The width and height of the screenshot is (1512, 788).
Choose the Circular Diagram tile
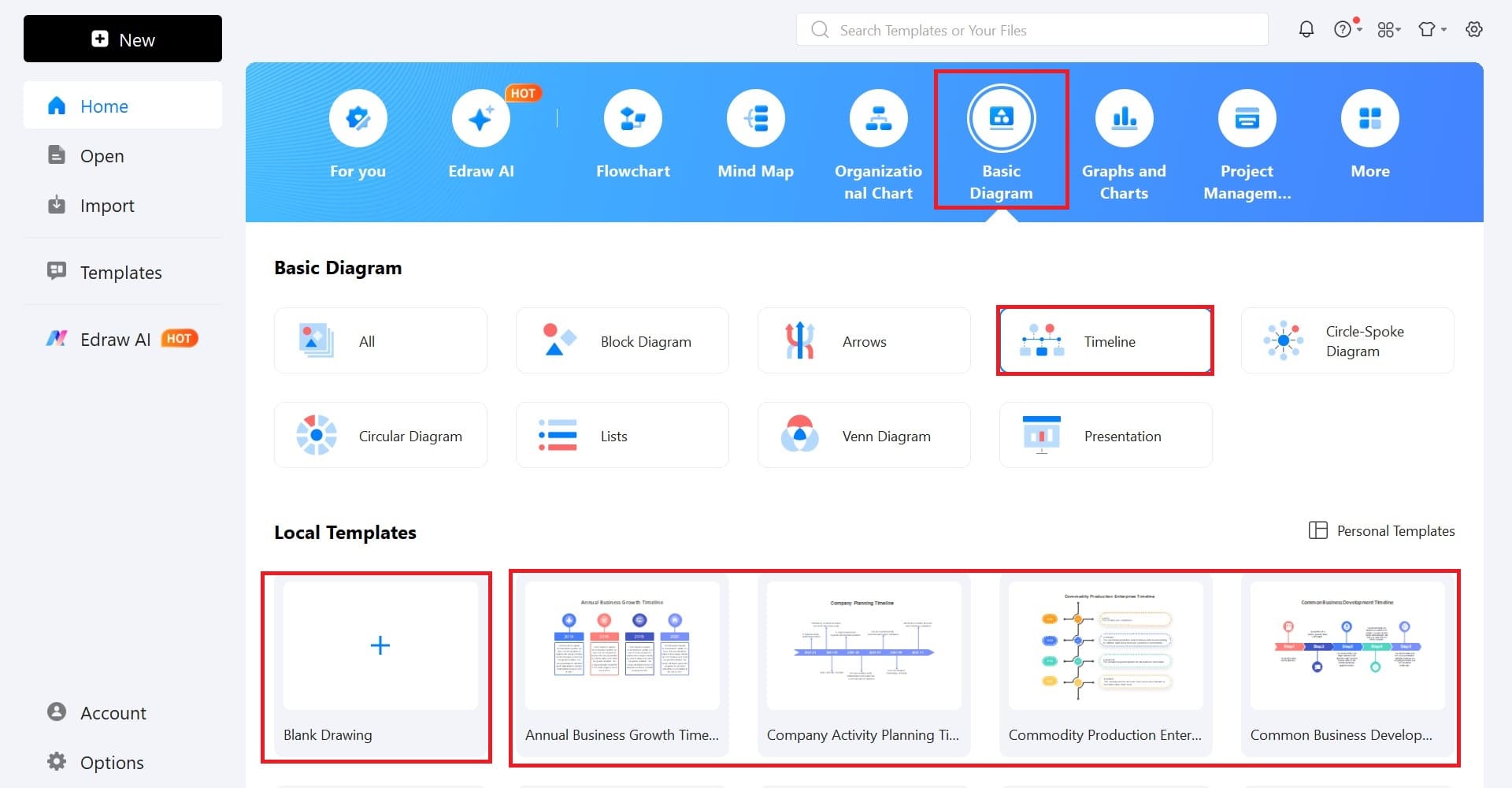point(380,435)
